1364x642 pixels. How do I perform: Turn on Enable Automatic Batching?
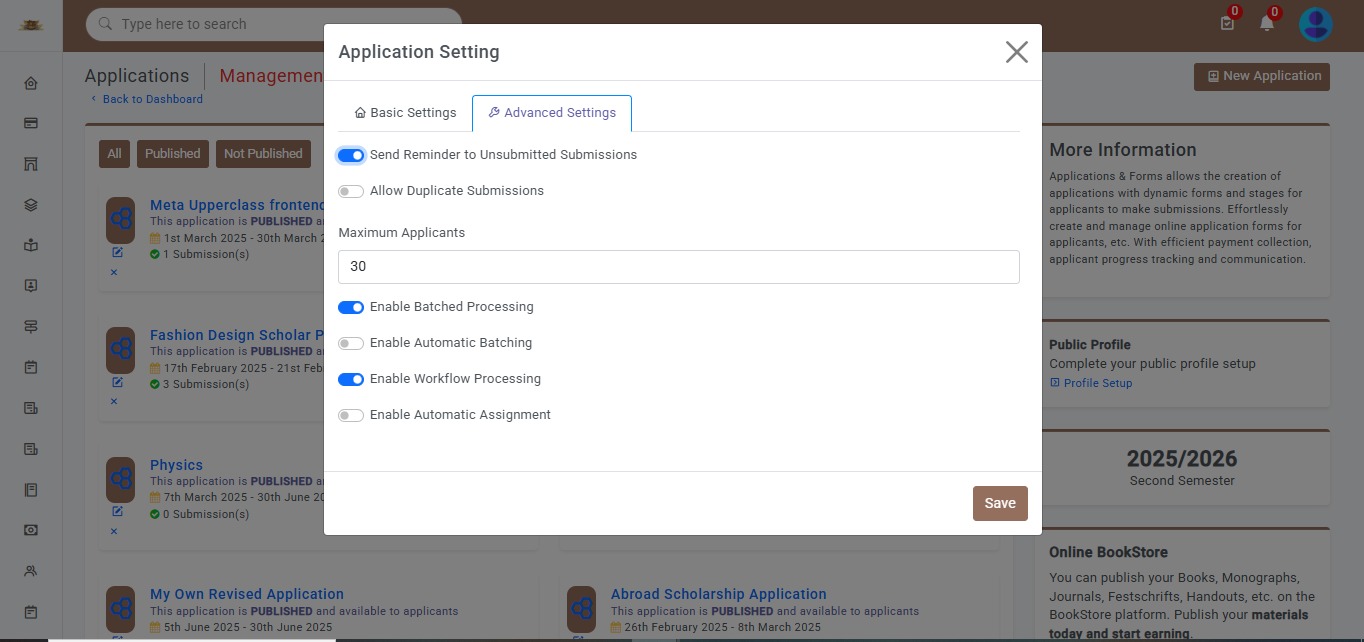[x=351, y=343]
